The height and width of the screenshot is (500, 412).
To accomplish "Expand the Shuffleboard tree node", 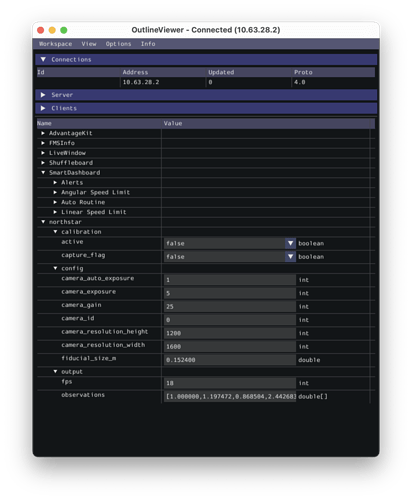I will tap(43, 163).
